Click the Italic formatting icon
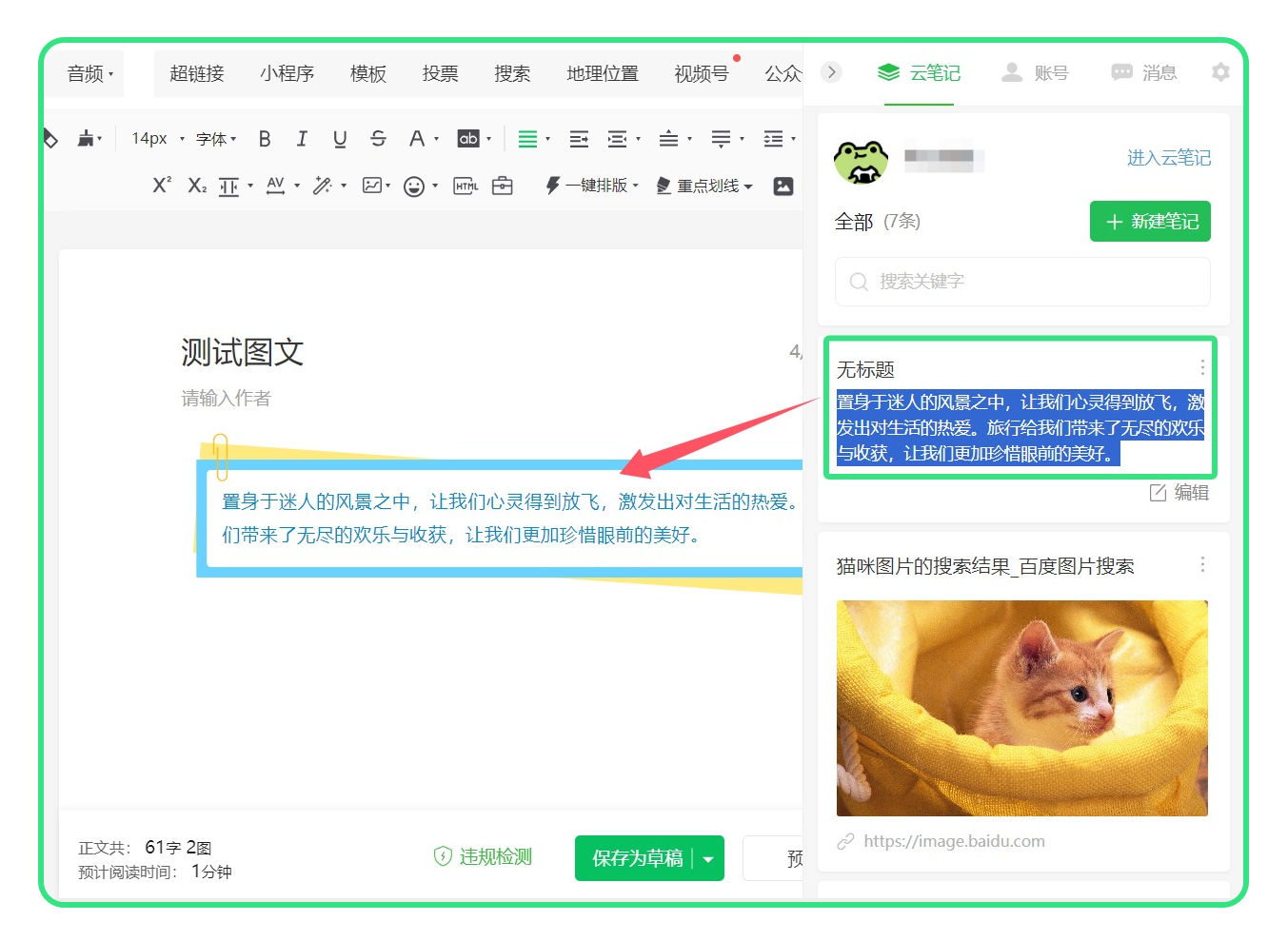This screenshot has height=941, width=1288. 302,139
